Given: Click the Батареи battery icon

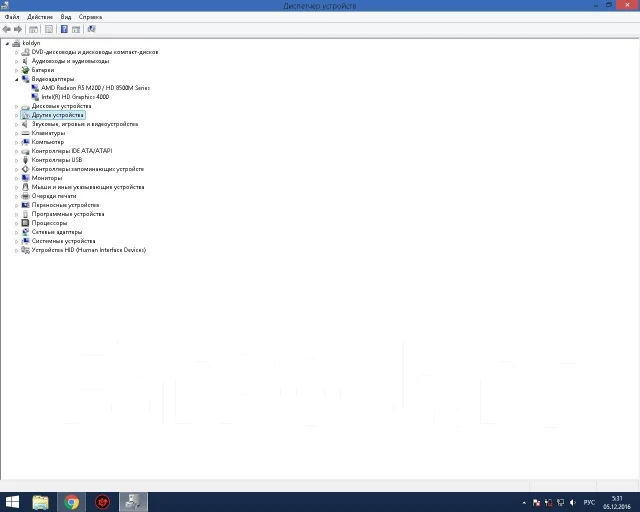Looking at the screenshot, I should pyautogui.click(x=25, y=70).
